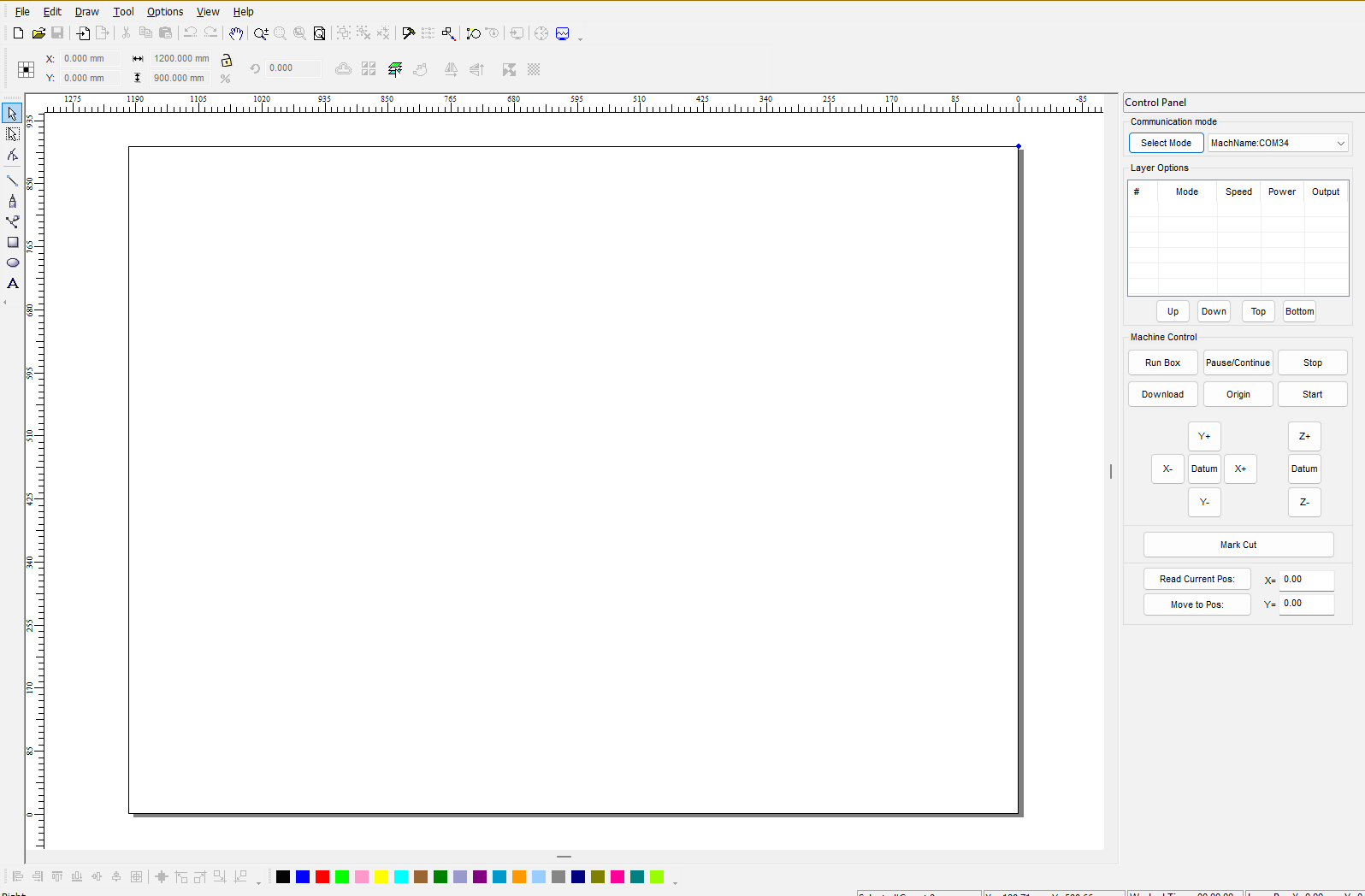The height and width of the screenshot is (896, 1365).
Task: Click the nine-point reference position grid icon
Action: [x=26, y=69]
